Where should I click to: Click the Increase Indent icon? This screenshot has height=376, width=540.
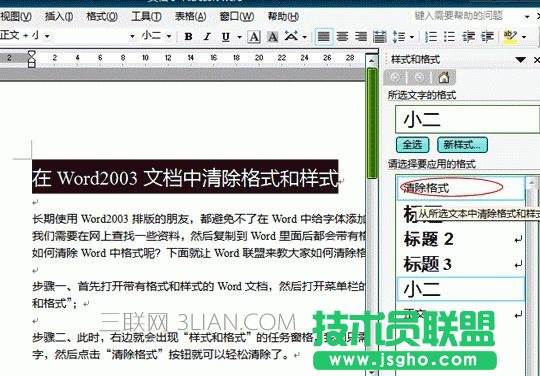tap(487, 36)
